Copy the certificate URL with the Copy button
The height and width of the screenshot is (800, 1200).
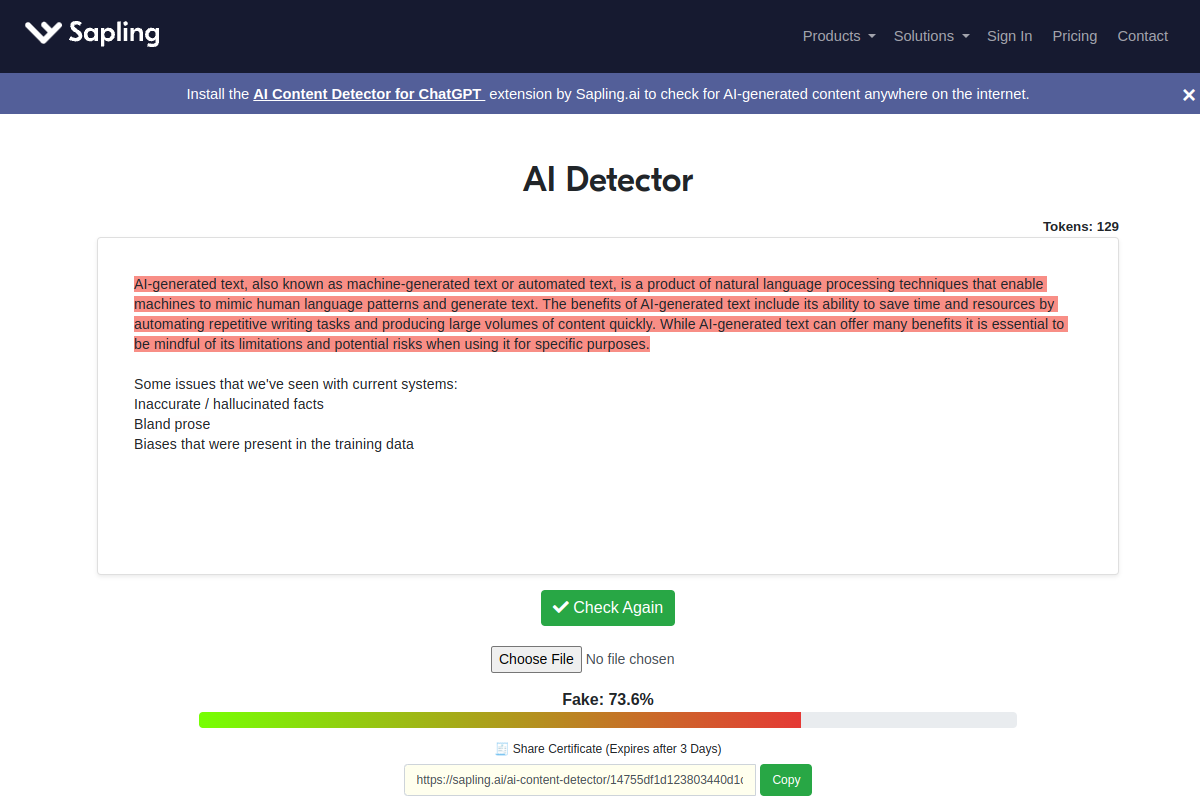[785, 779]
